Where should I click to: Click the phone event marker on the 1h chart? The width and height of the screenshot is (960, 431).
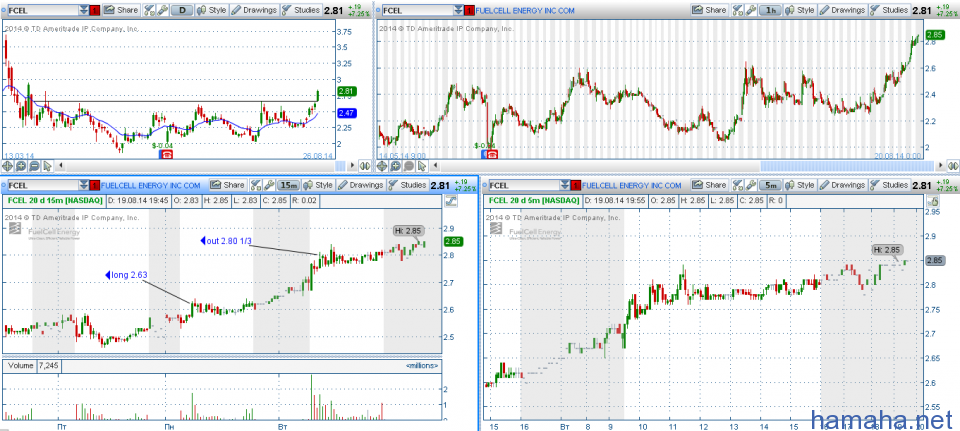coord(492,155)
